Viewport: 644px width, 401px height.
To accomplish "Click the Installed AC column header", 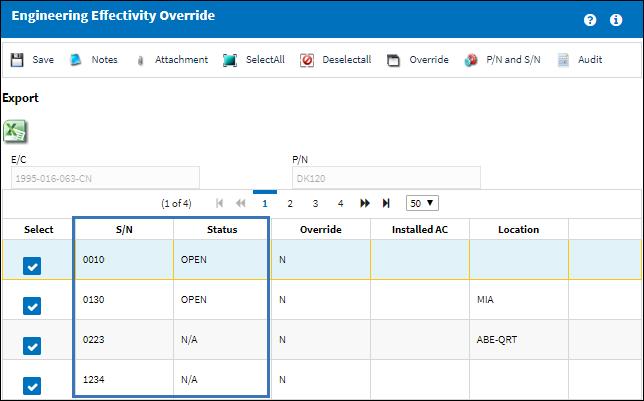I will click(x=420, y=230).
